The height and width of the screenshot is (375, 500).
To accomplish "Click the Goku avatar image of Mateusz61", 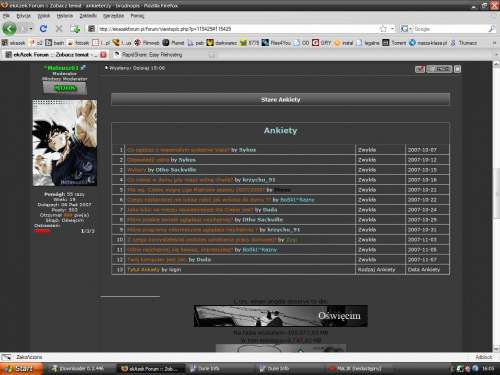I will [x=65, y=143].
